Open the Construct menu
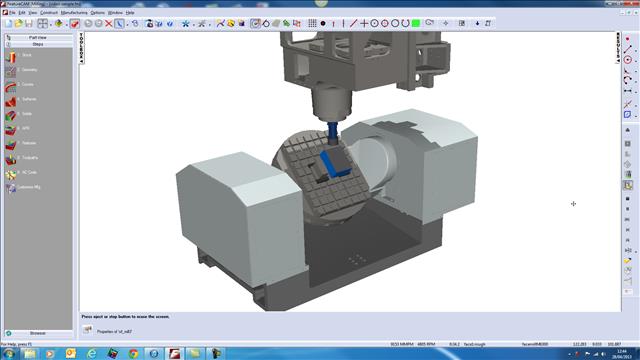The width and height of the screenshot is (640, 360). pyautogui.click(x=49, y=13)
